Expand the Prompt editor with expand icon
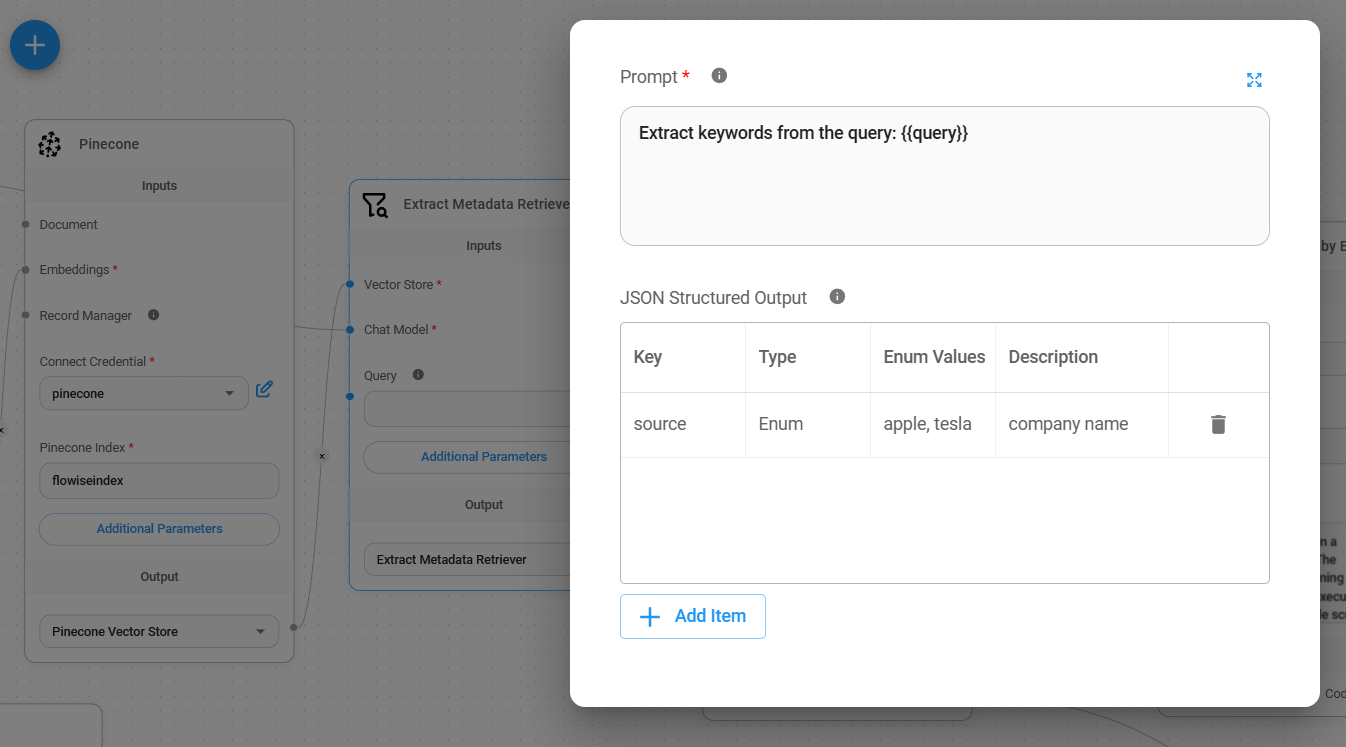 pyautogui.click(x=1254, y=80)
